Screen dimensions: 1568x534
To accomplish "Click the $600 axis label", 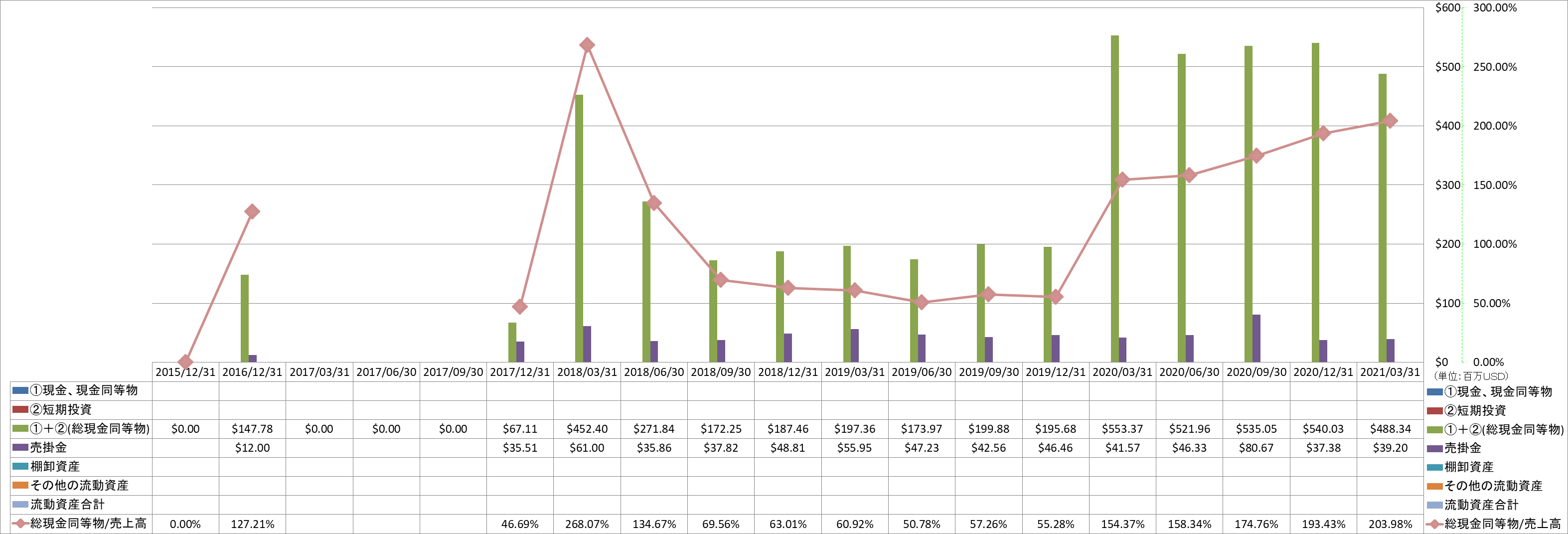I will point(1447,7).
